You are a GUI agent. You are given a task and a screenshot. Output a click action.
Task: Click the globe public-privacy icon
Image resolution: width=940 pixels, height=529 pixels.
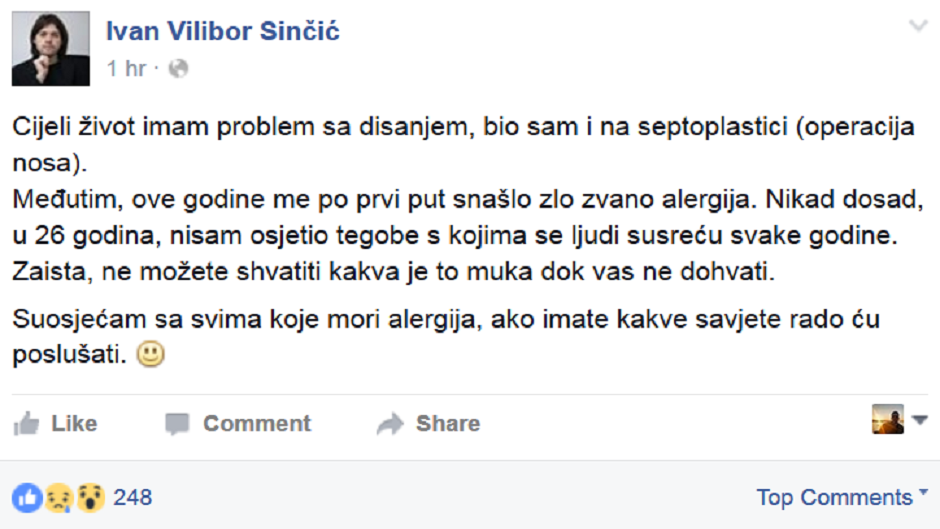(179, 69)
